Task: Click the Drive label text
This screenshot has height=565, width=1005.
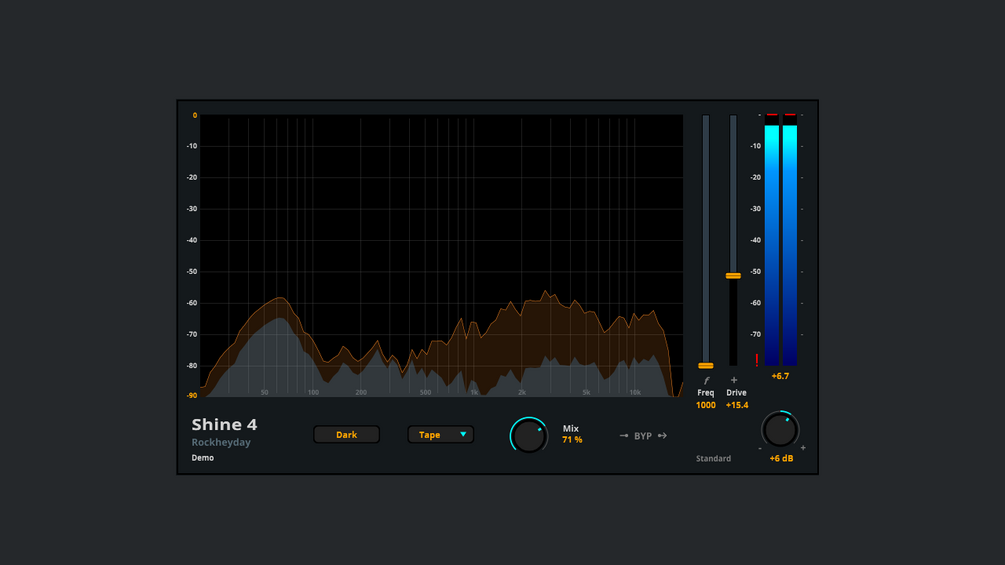Action: point(736,393)
